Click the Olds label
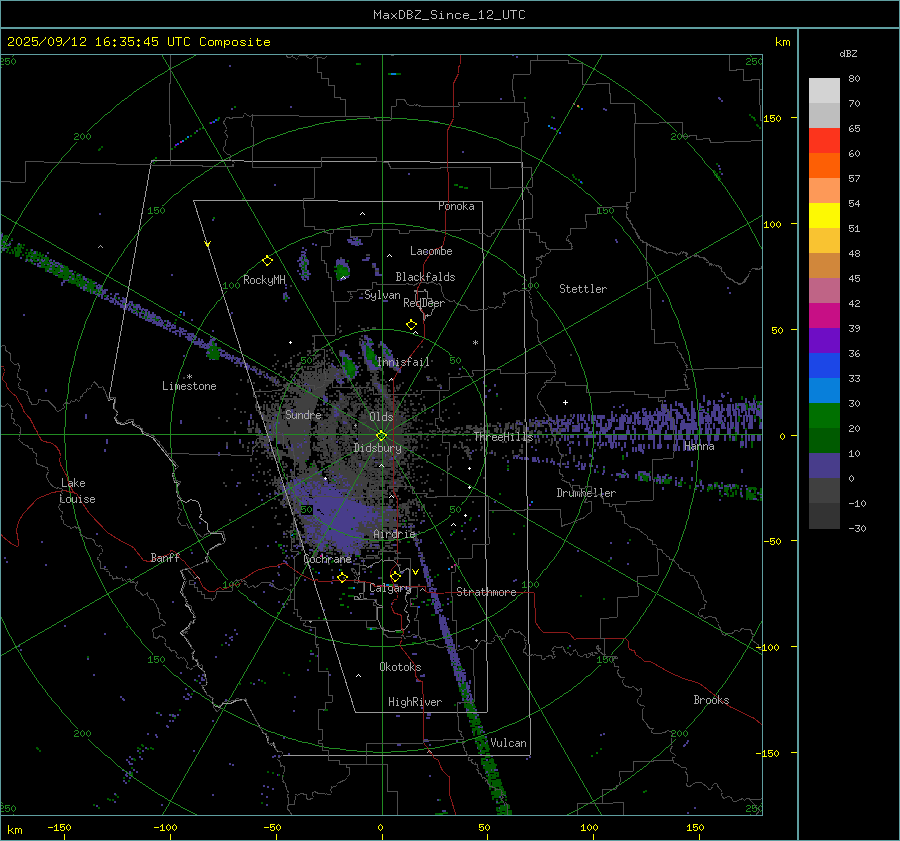This screenshot has width=900, height=841. (381, 417)
